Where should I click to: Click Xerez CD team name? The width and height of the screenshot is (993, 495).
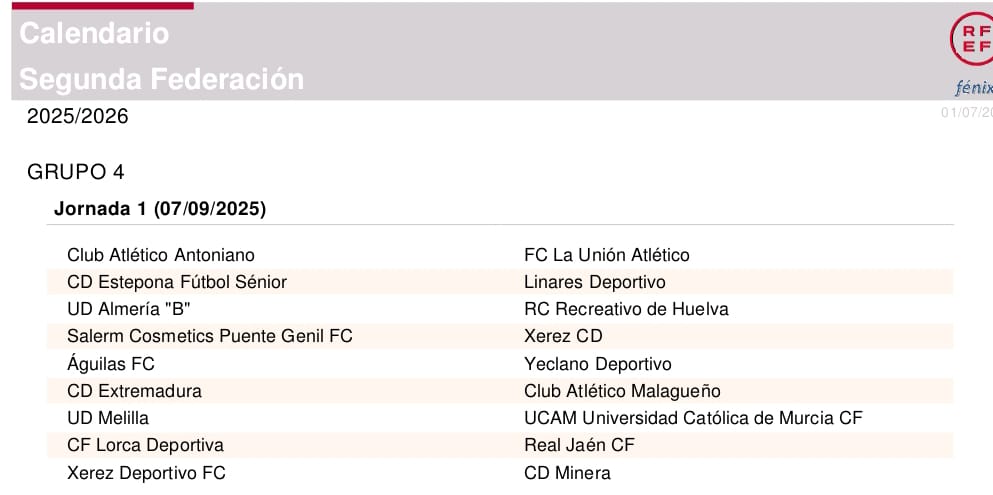pyautogui.click(x=563, y=336)
